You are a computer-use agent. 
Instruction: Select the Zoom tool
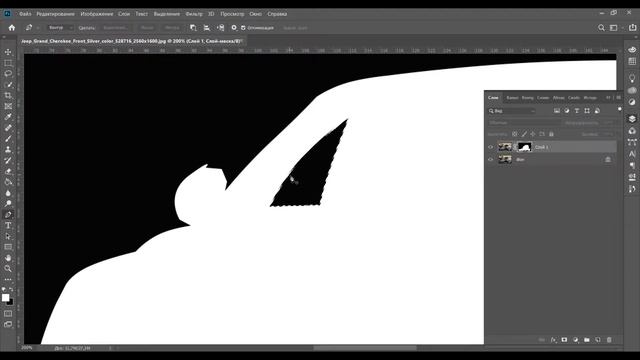8,269
